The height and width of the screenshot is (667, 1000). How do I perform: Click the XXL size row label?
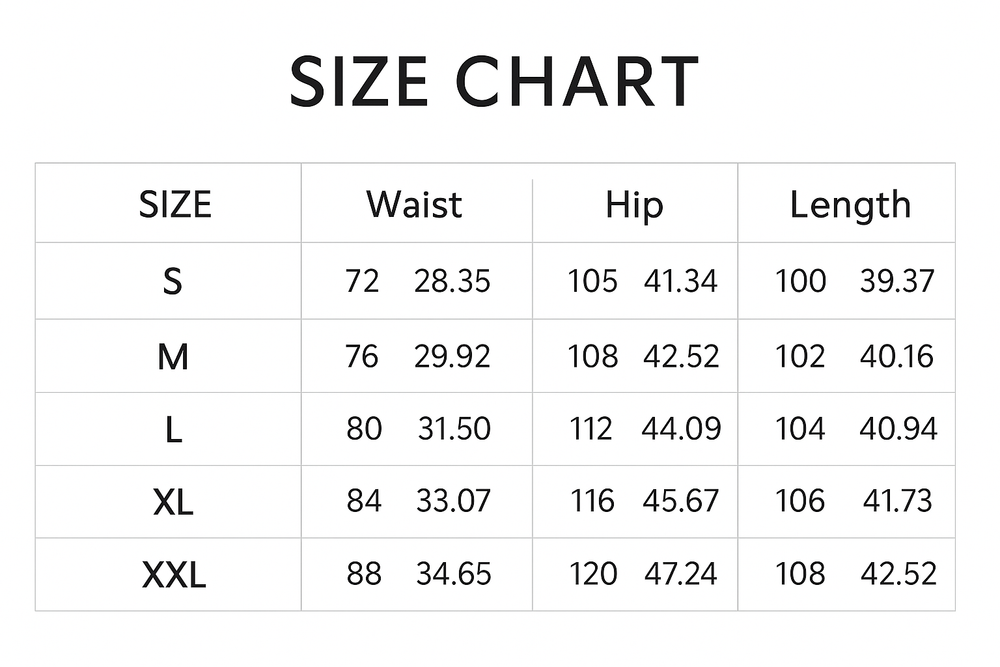(173, 575)
